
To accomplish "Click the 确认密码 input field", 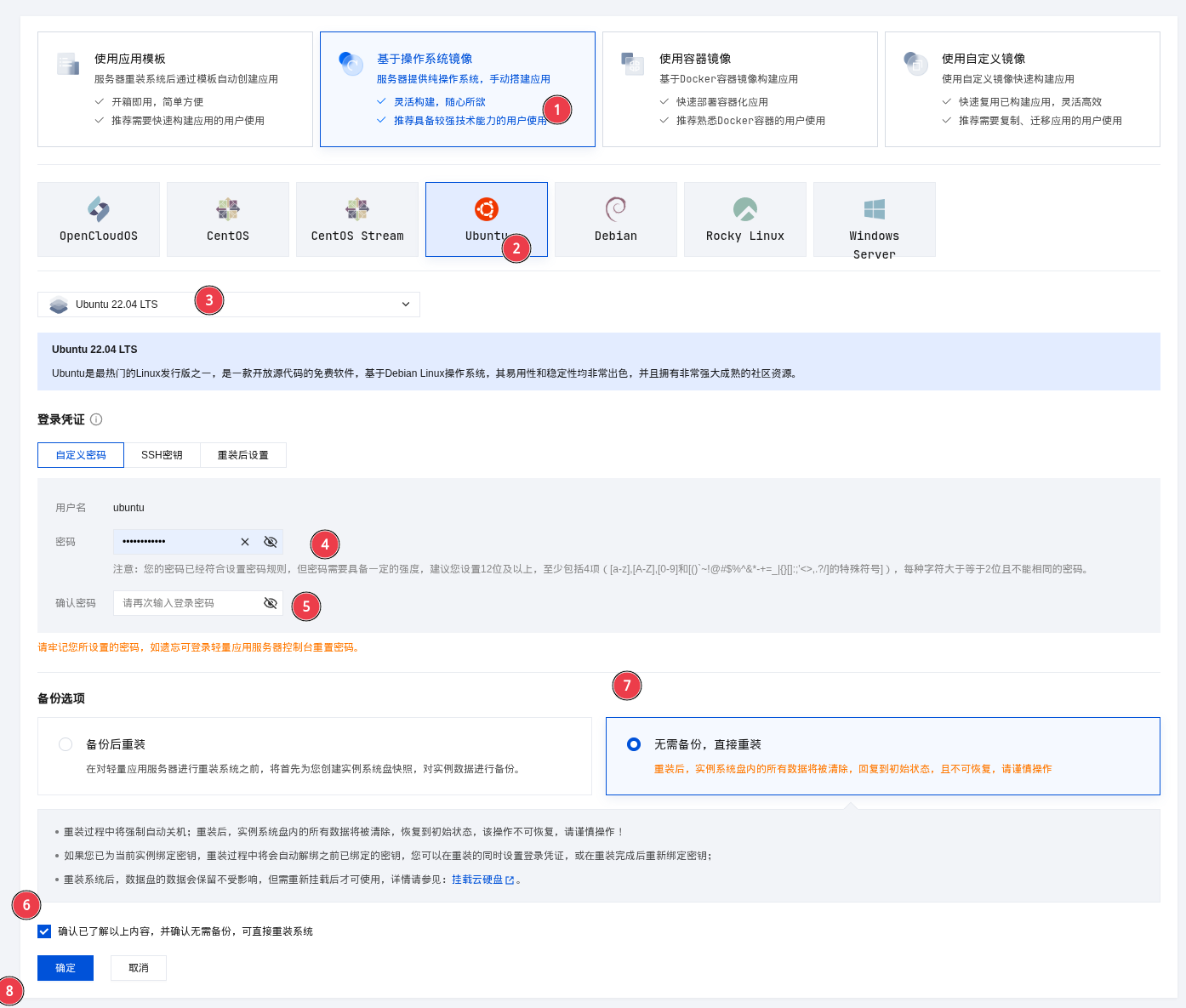I will pos(189,603).
